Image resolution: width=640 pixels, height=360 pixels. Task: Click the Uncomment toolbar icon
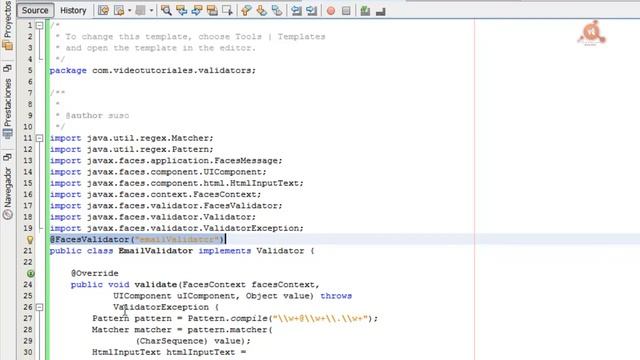[x=380, y=11]
